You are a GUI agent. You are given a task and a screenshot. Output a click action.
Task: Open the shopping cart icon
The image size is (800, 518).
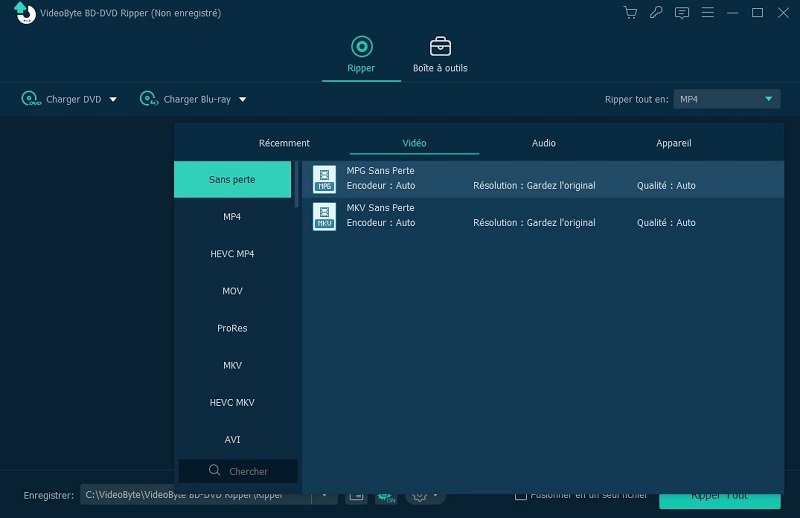631,13
